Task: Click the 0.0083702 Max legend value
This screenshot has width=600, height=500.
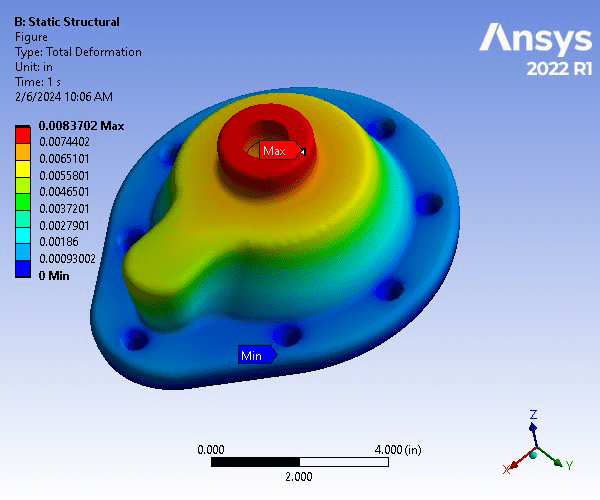Action: click(80, 125)
